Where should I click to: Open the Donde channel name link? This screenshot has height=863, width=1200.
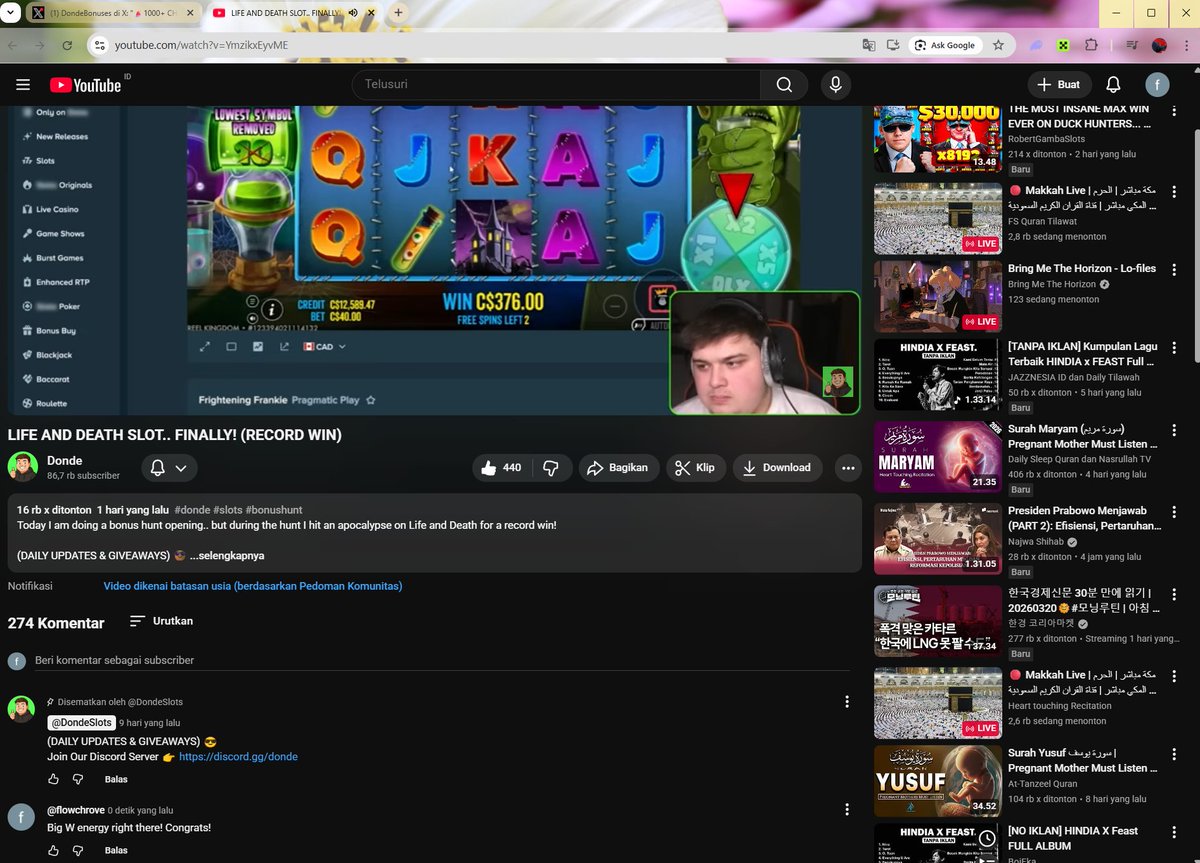(x=65, y=460)
